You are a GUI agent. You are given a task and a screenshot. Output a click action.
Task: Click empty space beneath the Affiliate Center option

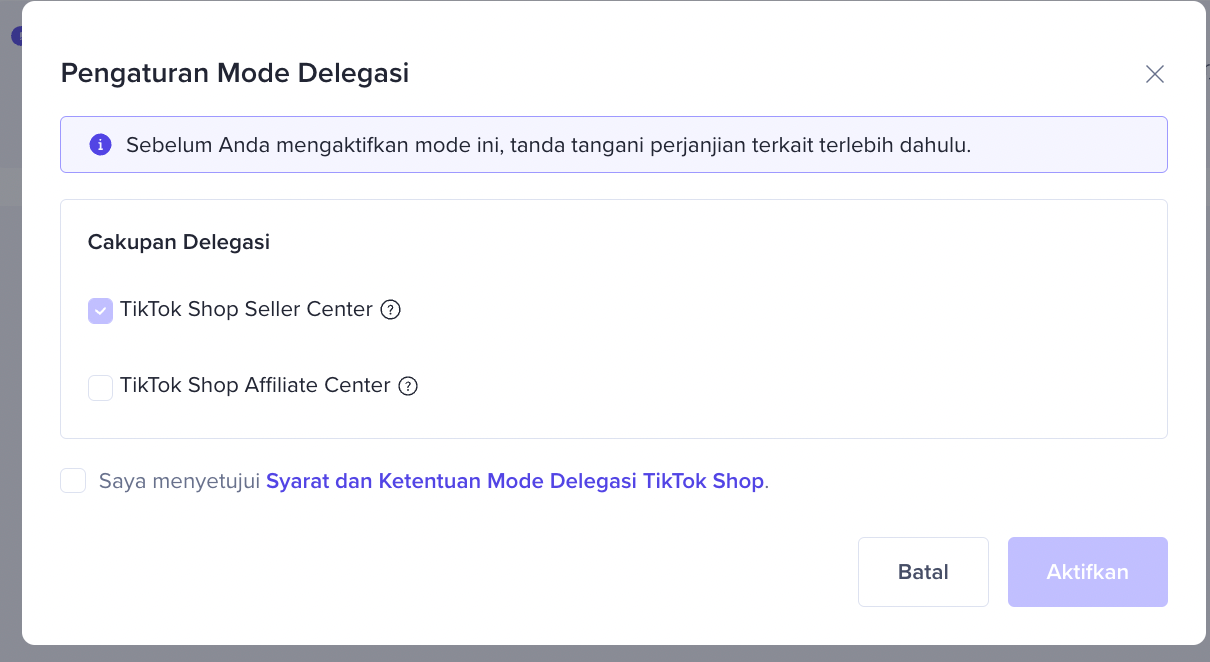(x=600, y=420)
